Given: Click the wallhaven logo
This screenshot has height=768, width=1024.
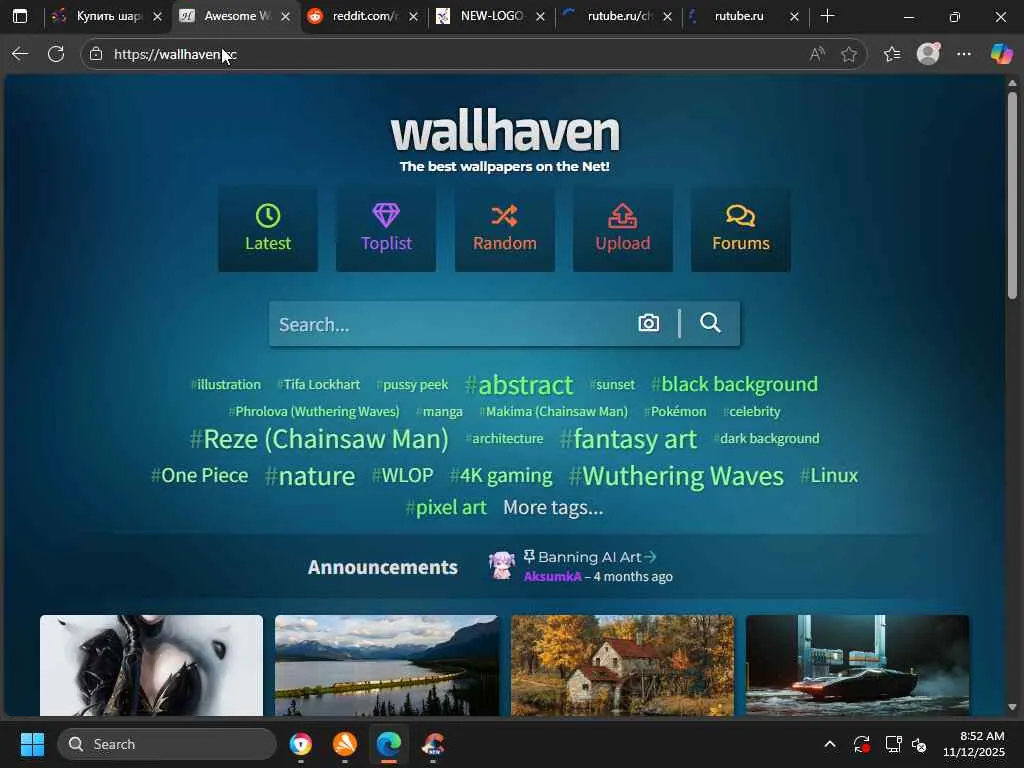Looking at the screenshot, I should pyautogui.click(x=505, y=132).
